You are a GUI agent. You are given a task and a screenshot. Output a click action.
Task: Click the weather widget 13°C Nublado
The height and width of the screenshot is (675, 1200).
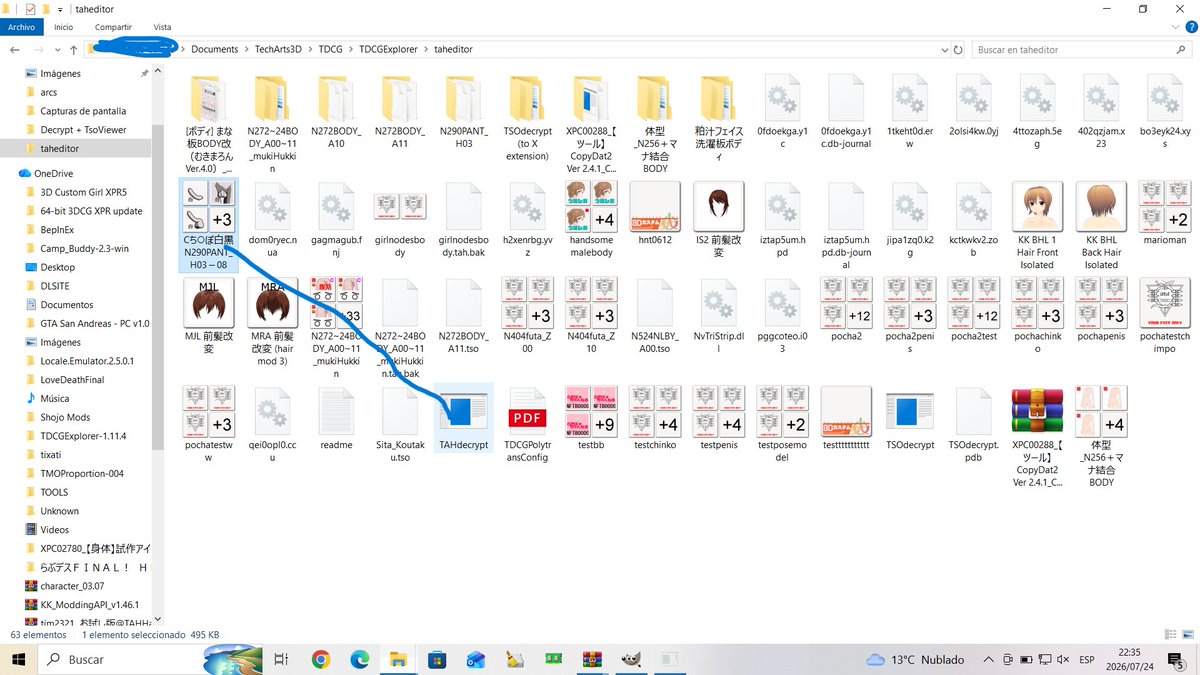[x=914, y=659]
